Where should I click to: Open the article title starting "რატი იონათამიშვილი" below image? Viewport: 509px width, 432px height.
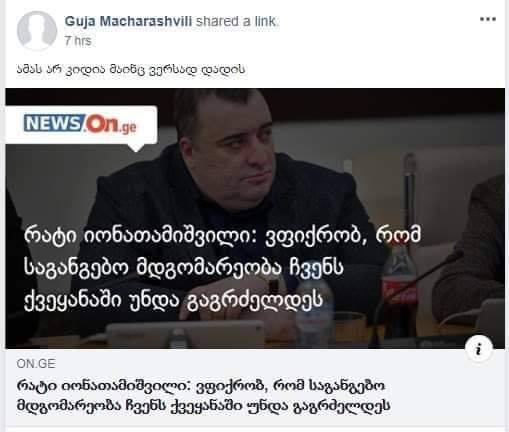coord(204,396)
